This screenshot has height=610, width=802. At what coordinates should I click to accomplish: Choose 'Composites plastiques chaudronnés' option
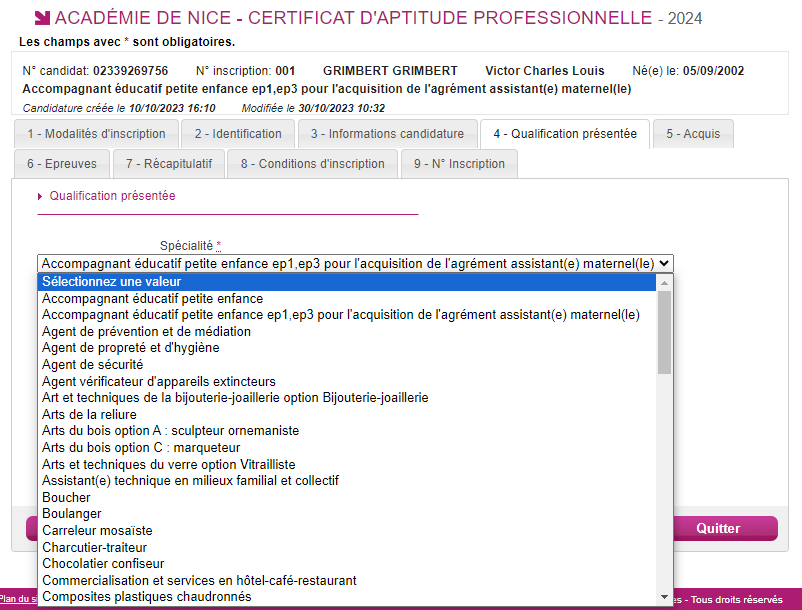(347, 597)
